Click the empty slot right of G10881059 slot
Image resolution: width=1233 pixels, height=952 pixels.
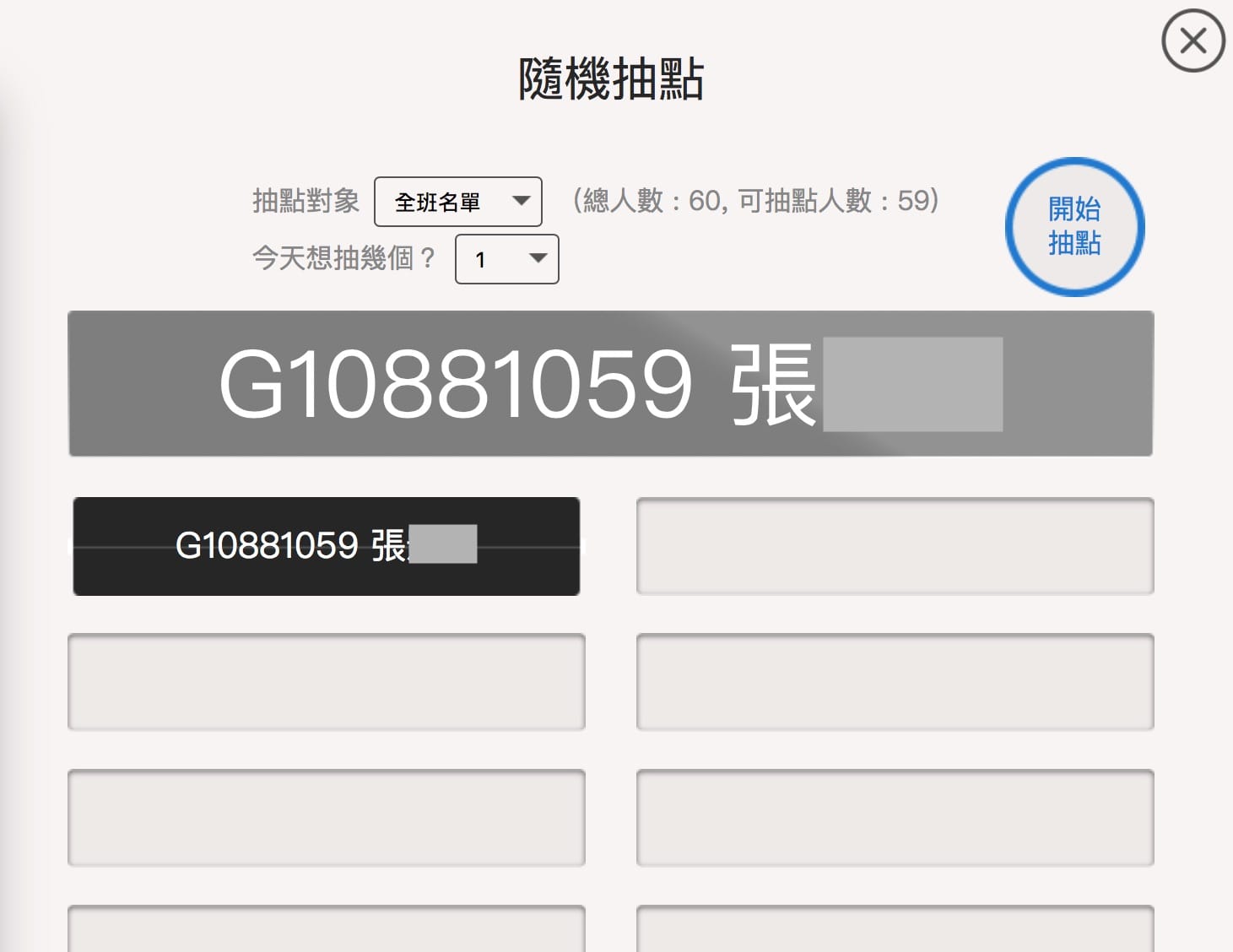pyautogui.click(x=895, y=546)
